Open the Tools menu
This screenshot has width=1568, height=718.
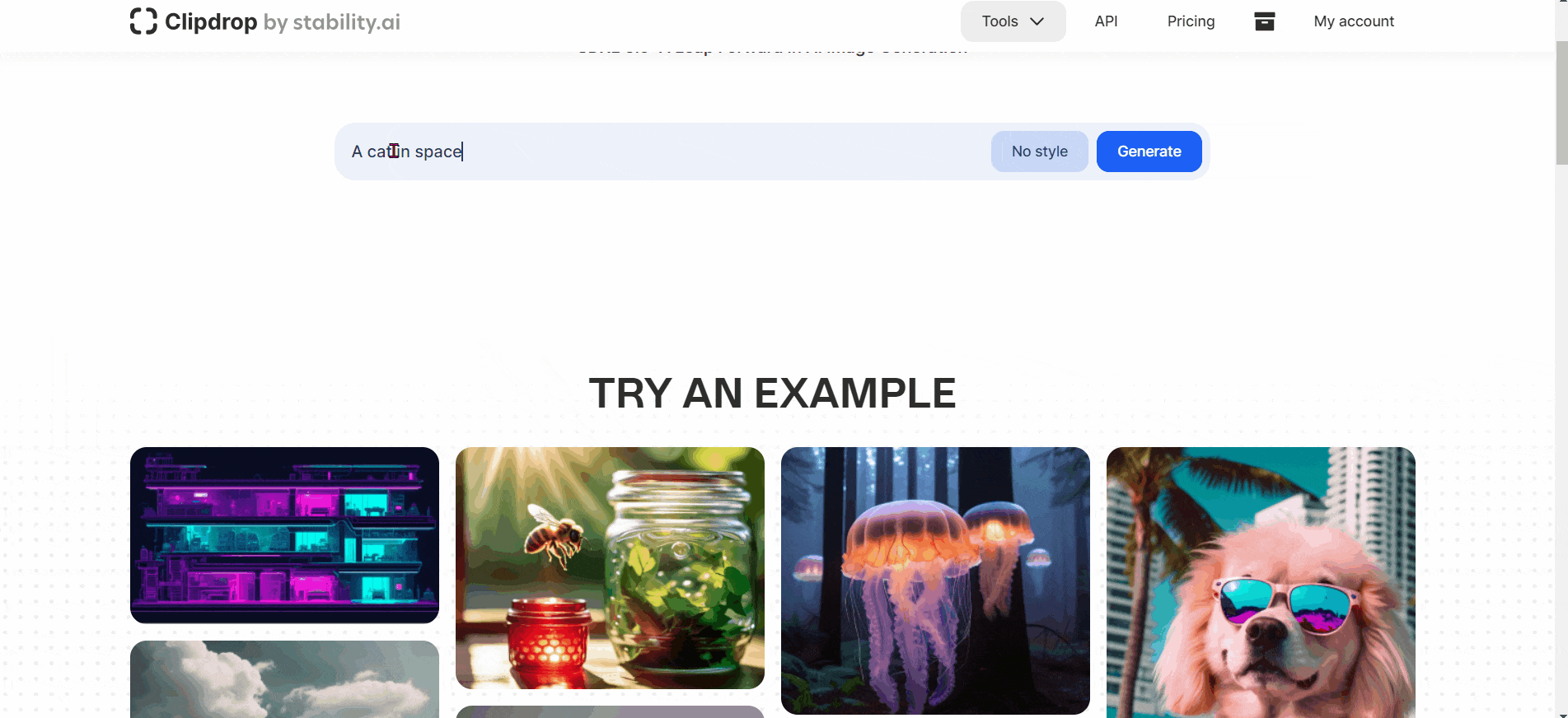point(1013,21)
